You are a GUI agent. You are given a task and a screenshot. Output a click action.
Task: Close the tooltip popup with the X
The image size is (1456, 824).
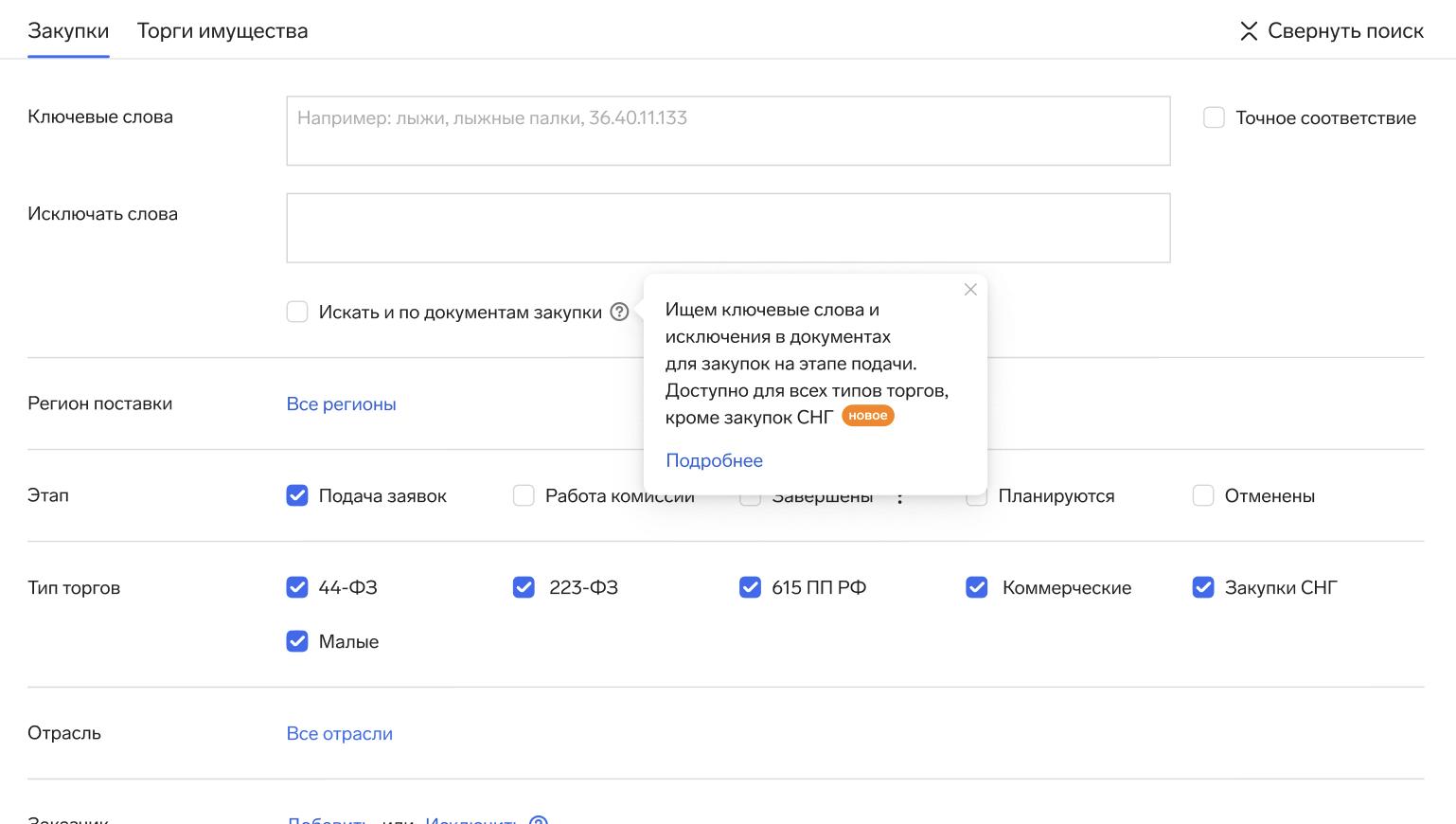(970, 290)
